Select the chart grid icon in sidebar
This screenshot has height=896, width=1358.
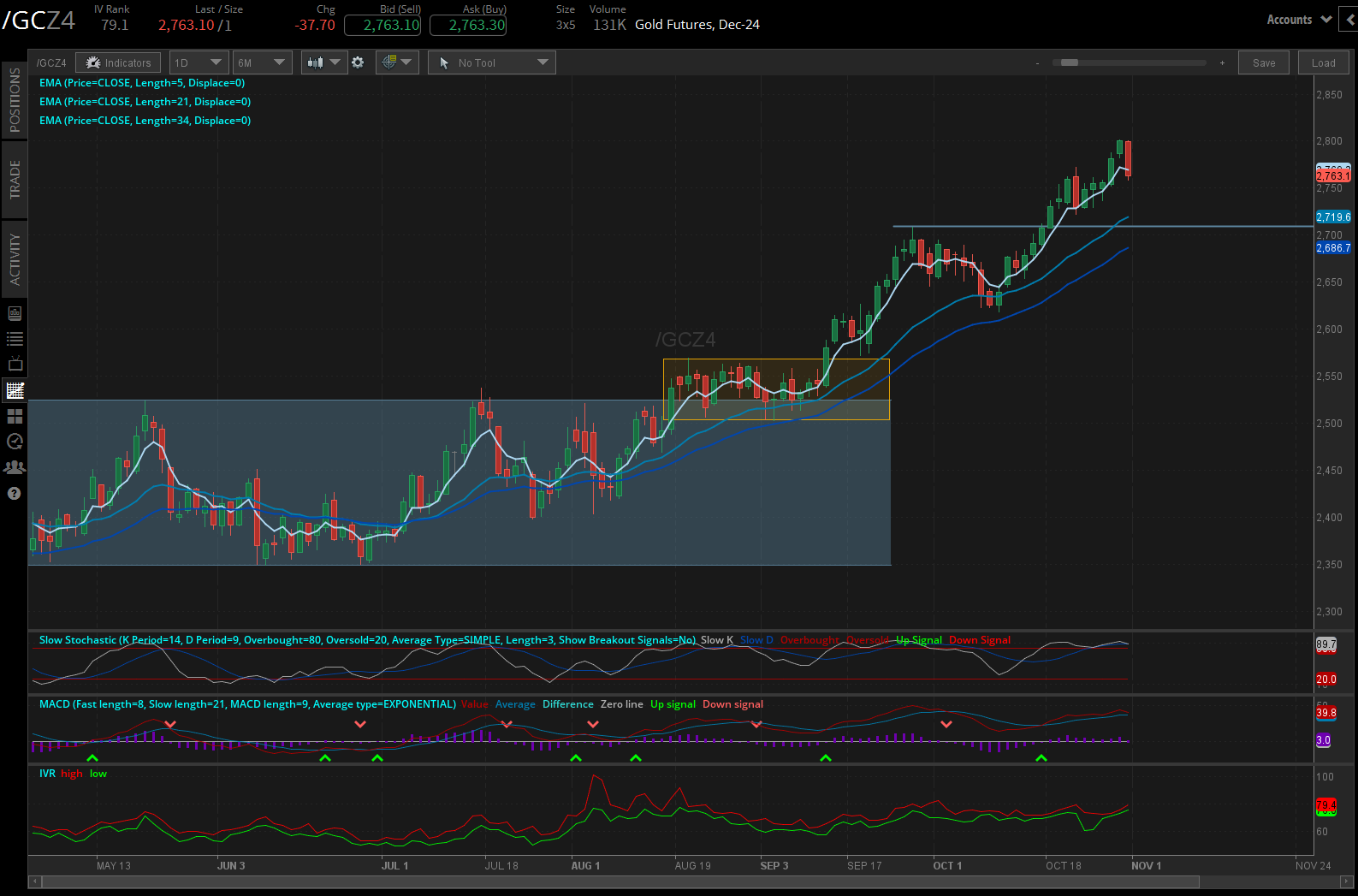coord(15,390)
